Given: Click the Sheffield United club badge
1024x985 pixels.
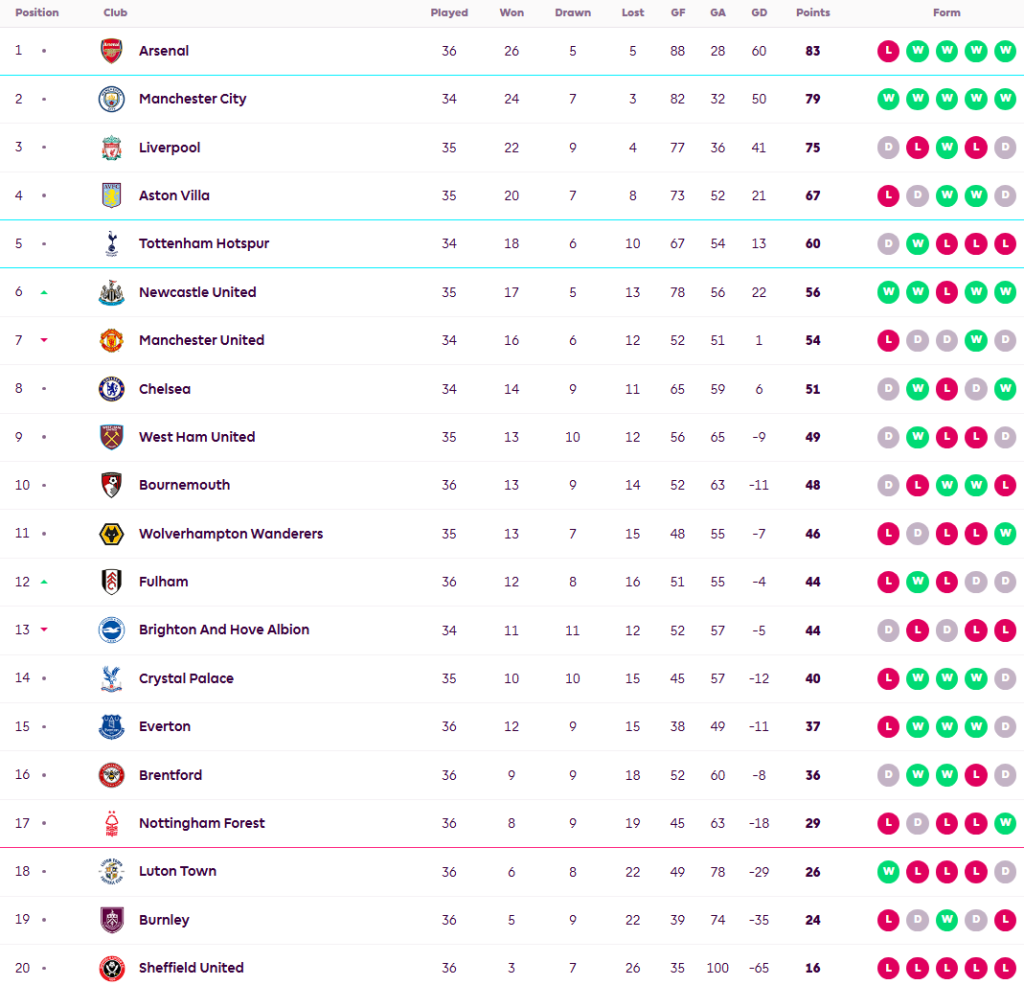Looking at the screenshot, I should pos(111,968).
